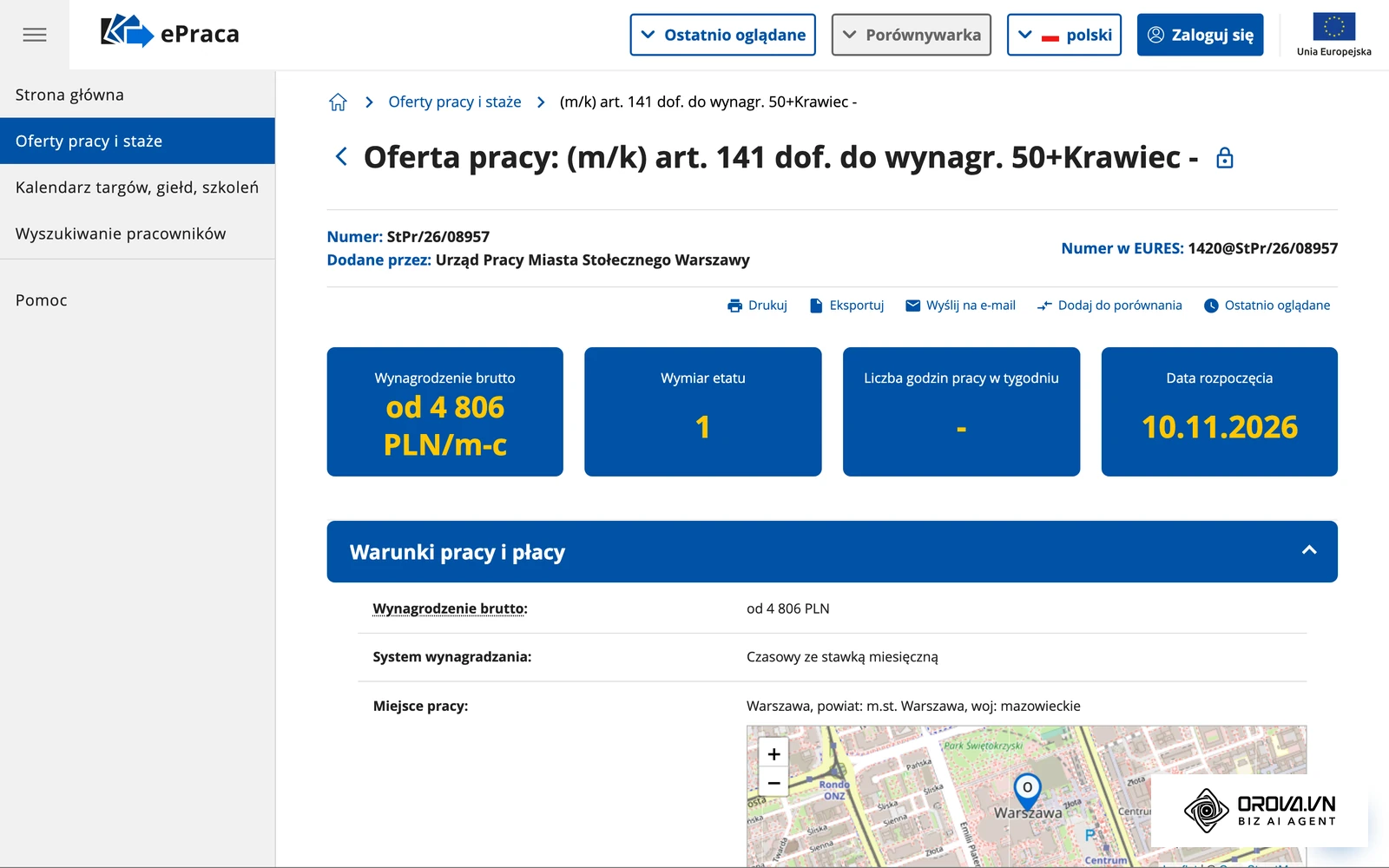Collapse the Warunki pracy i płacy section
The width and height of the screenshot is (1389, 868).
click(x=1309, y=550)
